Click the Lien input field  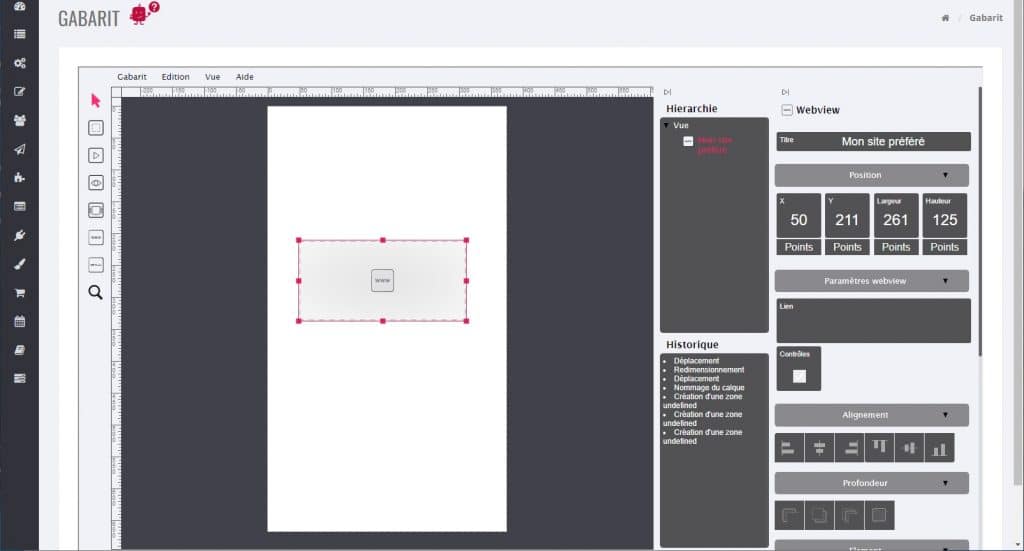coord(874,321)
